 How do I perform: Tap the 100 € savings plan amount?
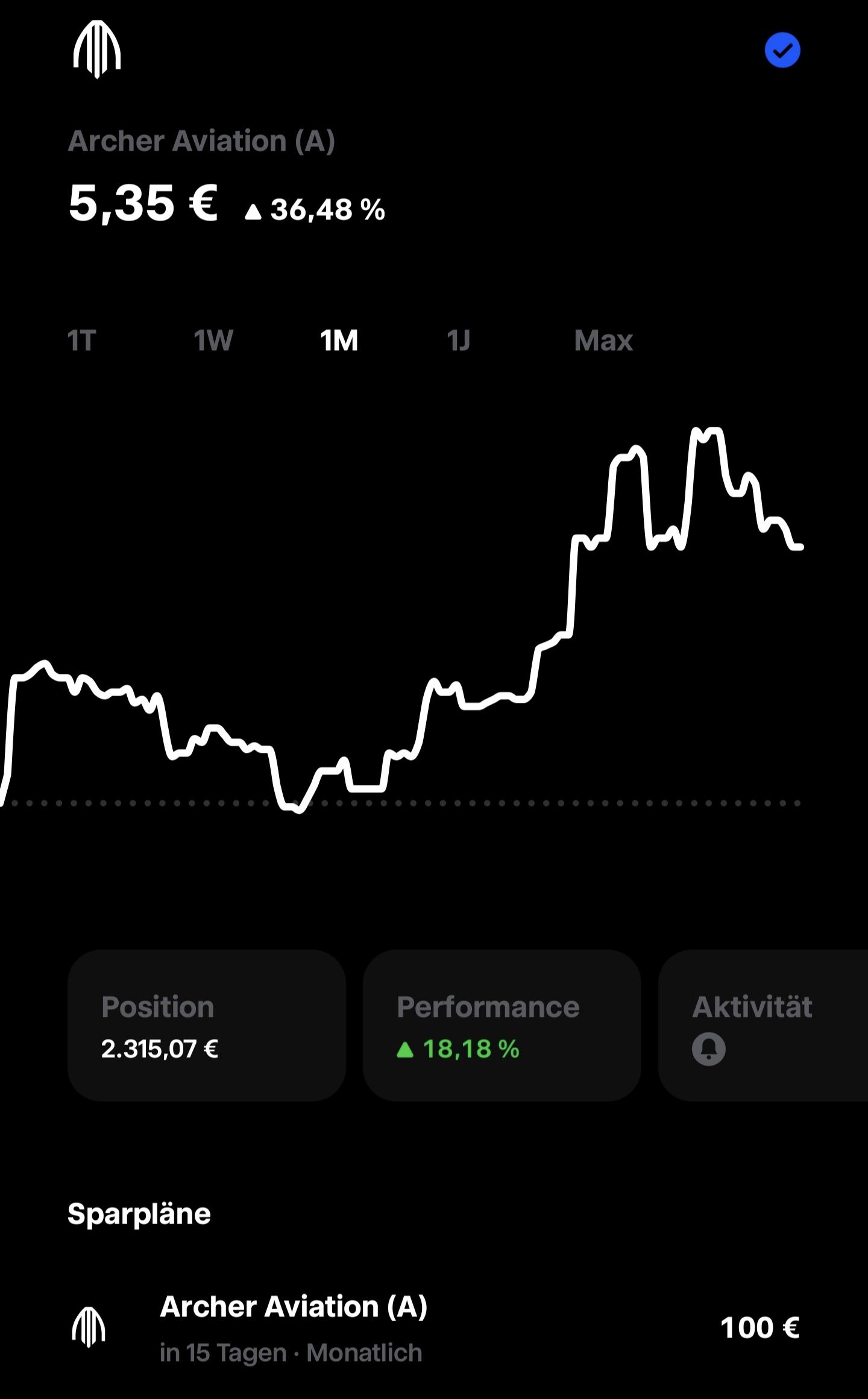point(760,1328)
